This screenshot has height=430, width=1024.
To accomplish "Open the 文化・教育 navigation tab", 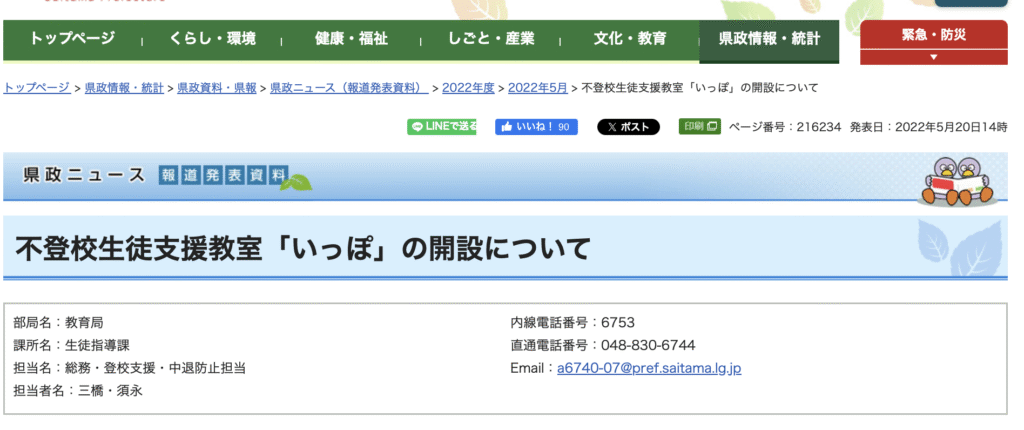I will (x=630, y=39).
